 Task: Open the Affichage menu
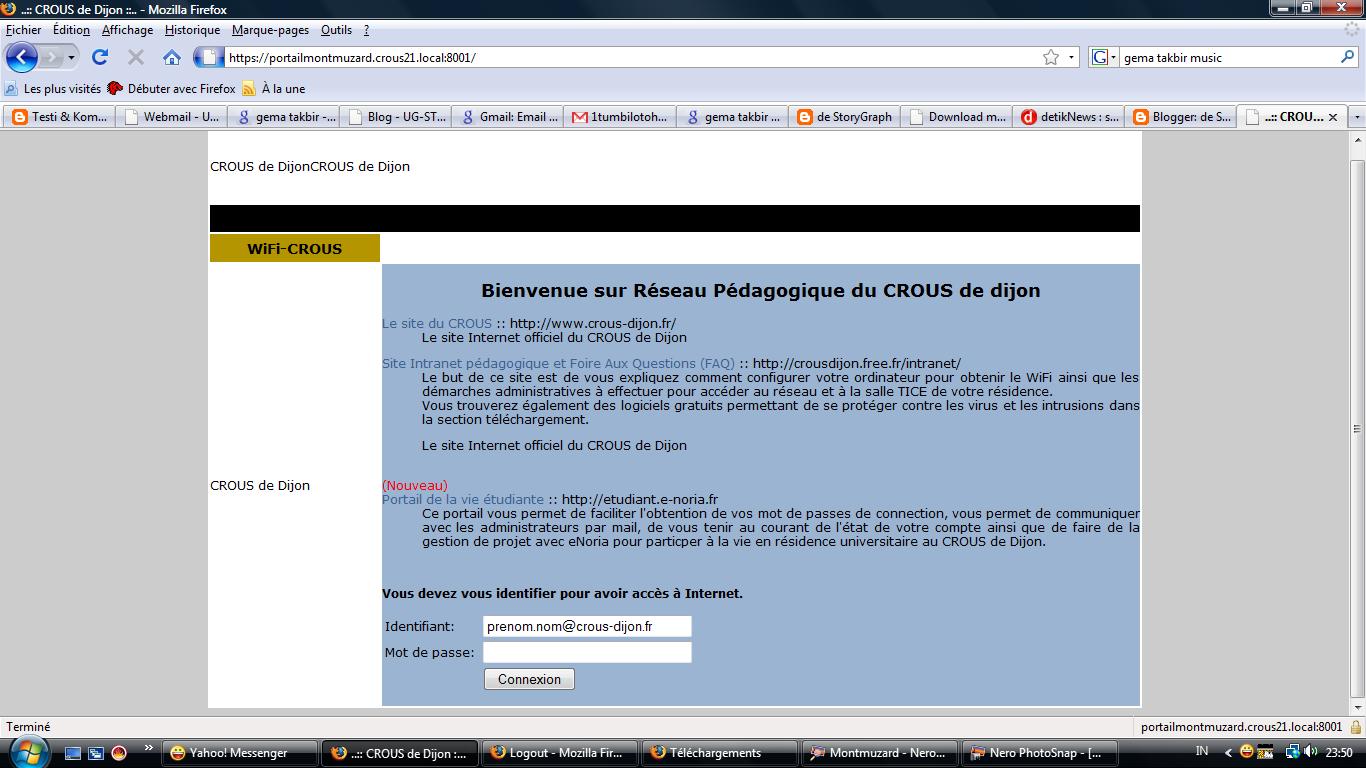tap(127, 30)
